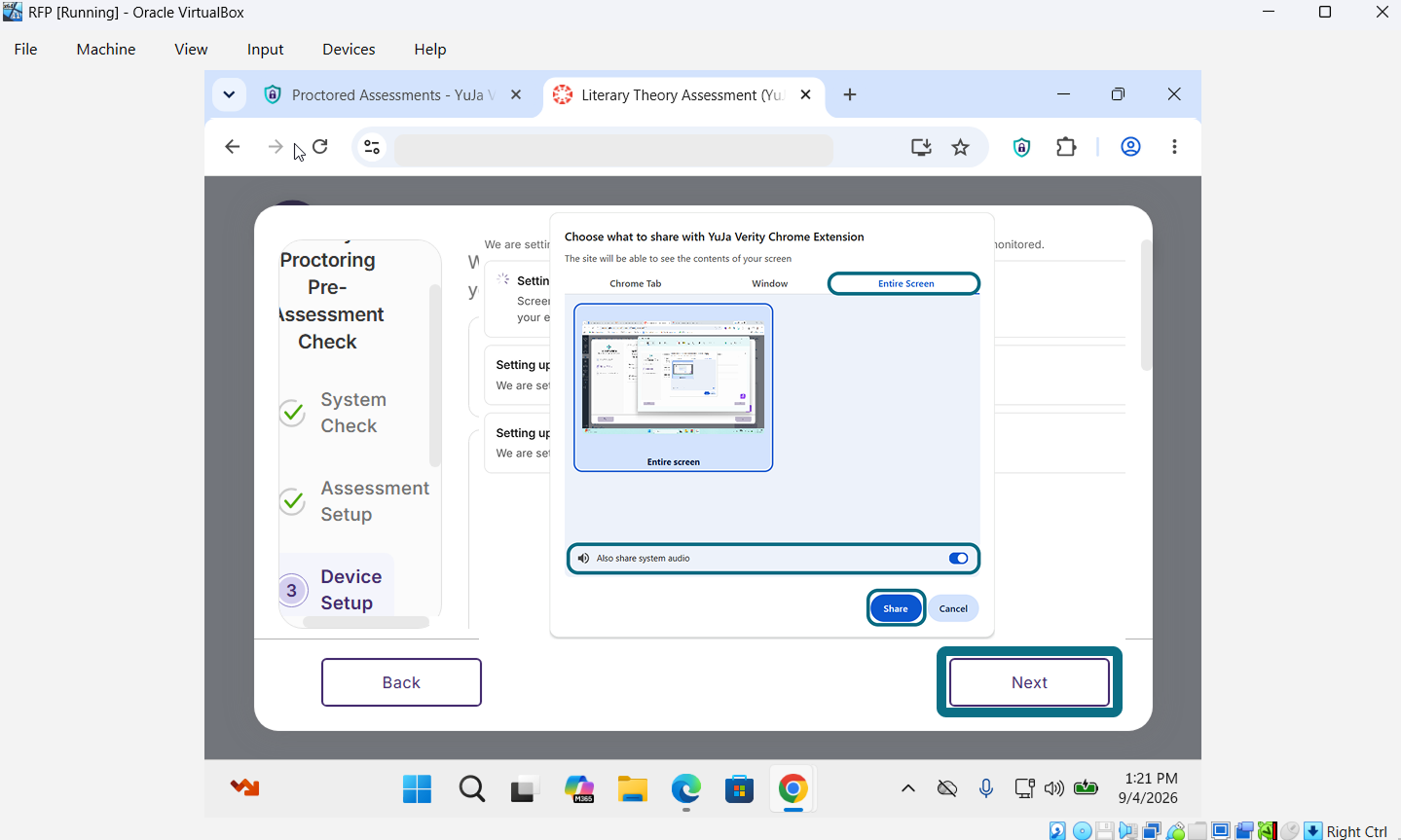Open Microsoft Store from the taskbar

tap(740, 788)
